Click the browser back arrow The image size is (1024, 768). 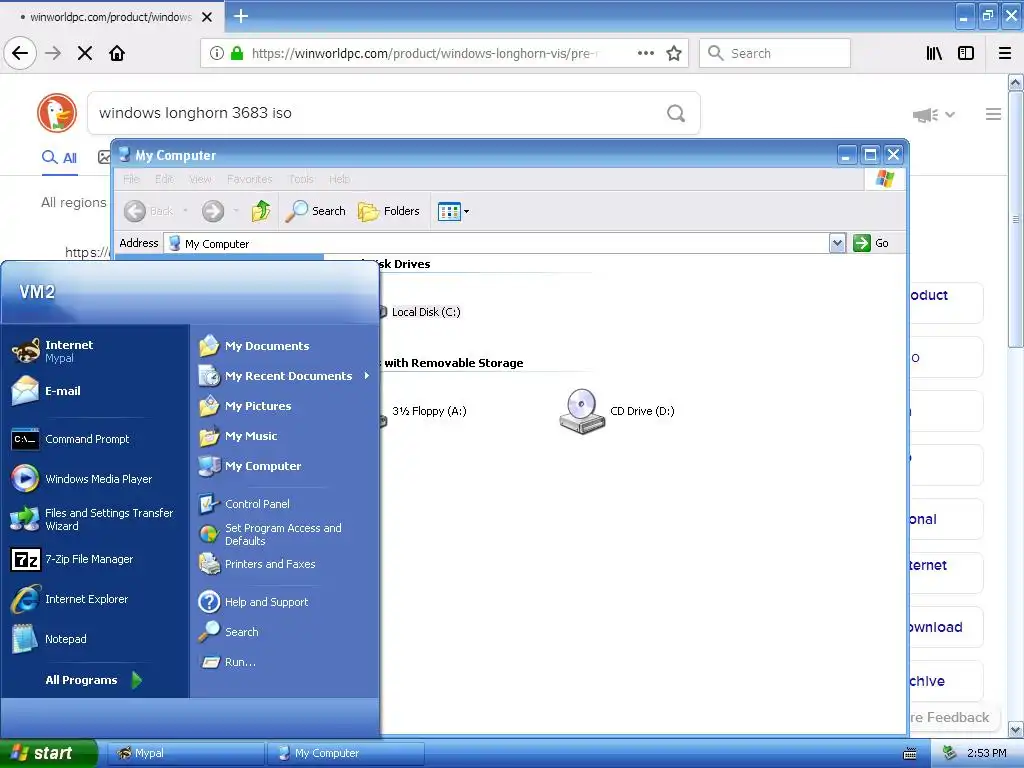(20, 53)
